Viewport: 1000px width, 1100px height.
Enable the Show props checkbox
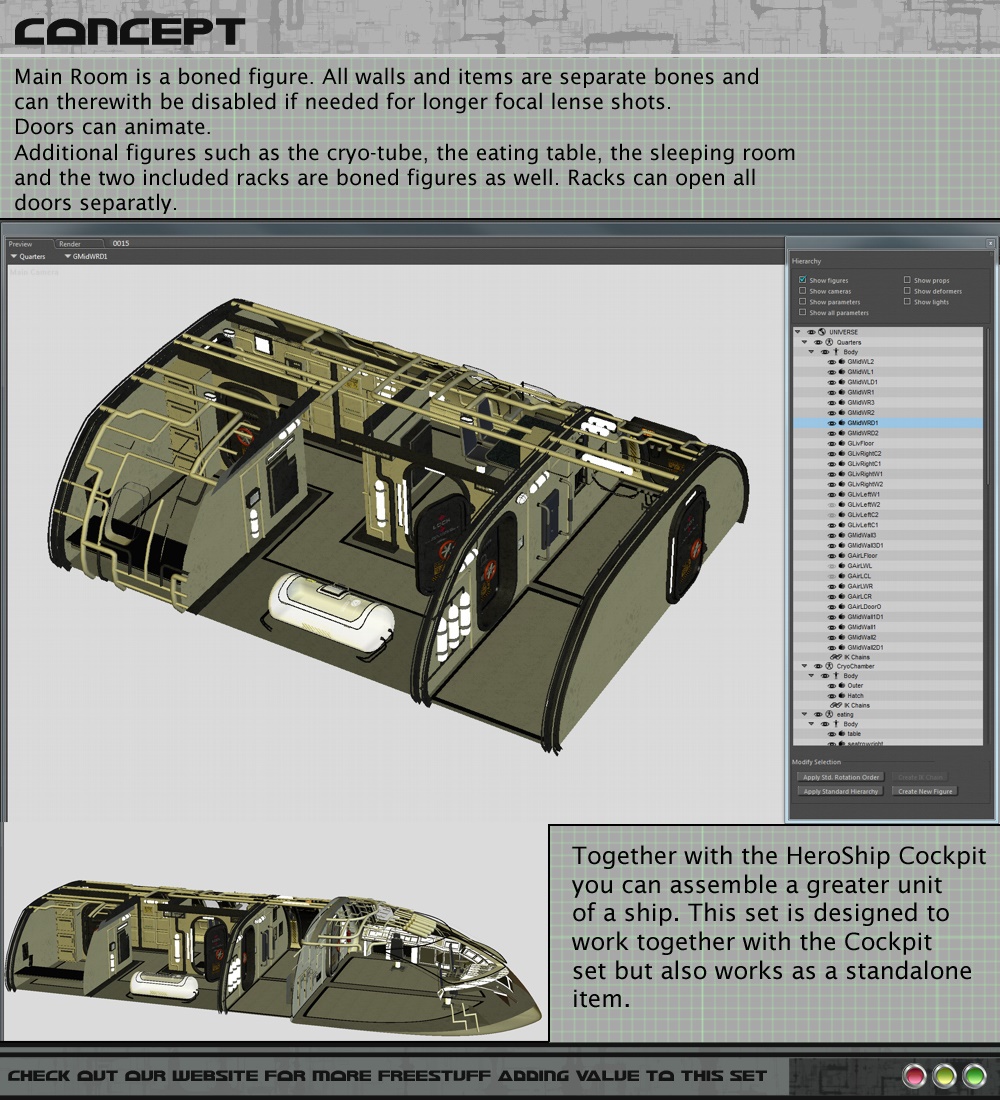(907, 280)
